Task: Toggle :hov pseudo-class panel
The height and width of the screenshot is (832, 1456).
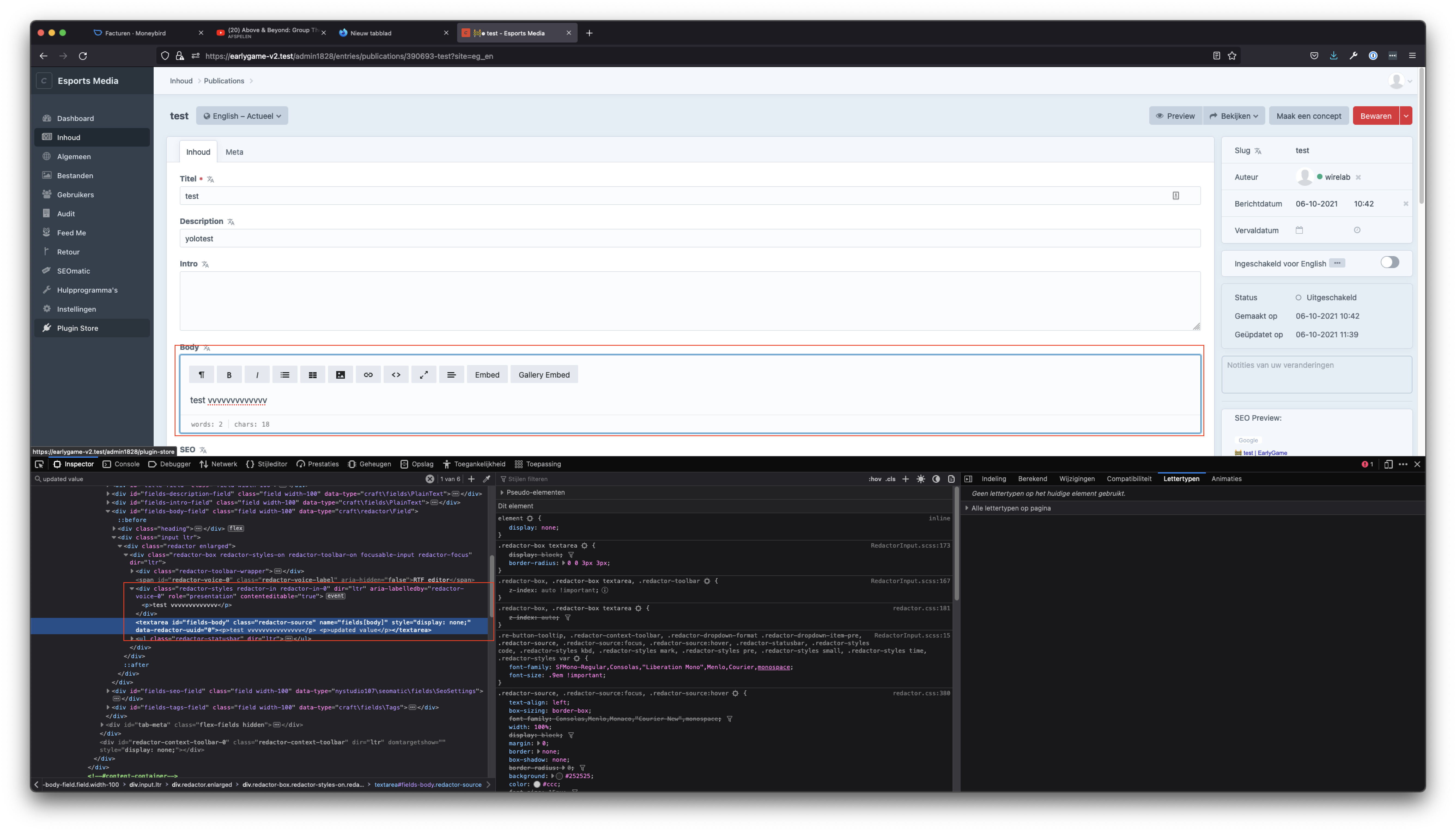Action: point(874,479)
